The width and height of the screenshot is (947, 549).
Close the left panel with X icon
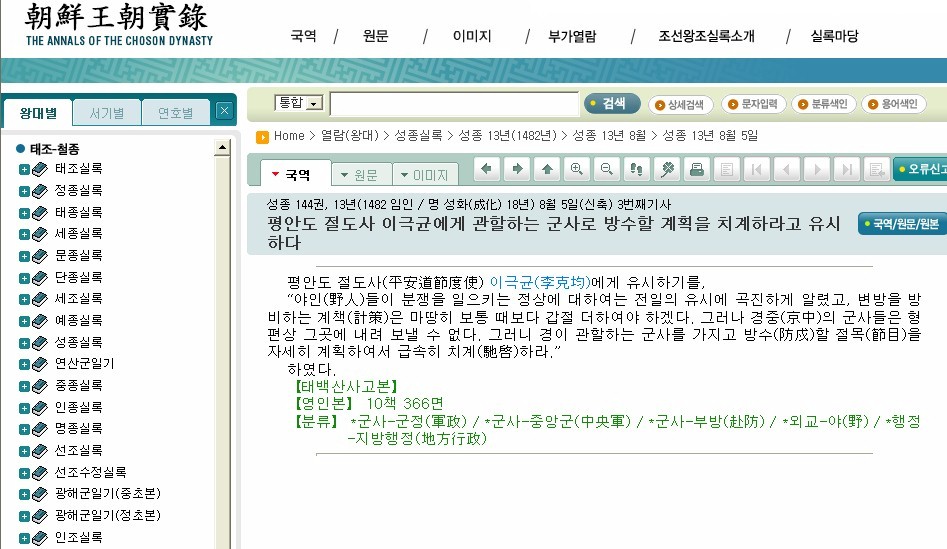point(224,111)
